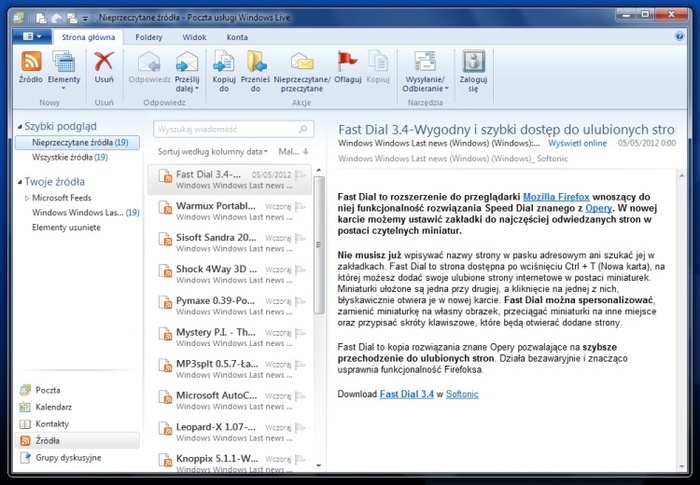Toggle flag on Leopard-X 1.07 entry
Viewport: 700px width, 485px height.
(301, 427)
